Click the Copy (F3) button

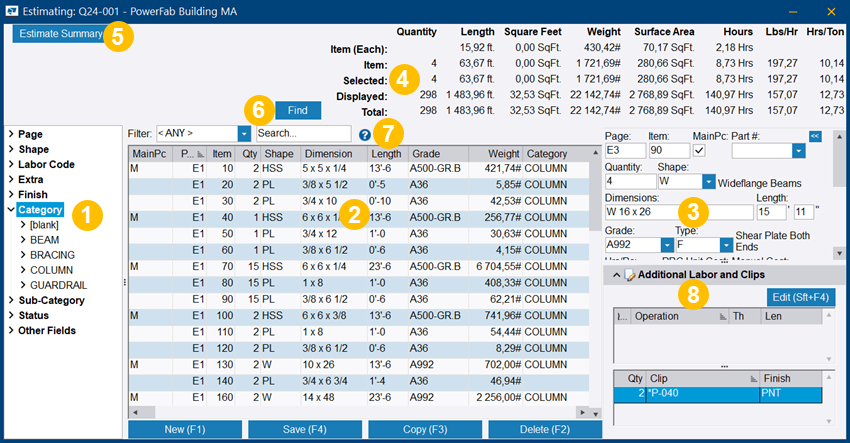[425, 429]
